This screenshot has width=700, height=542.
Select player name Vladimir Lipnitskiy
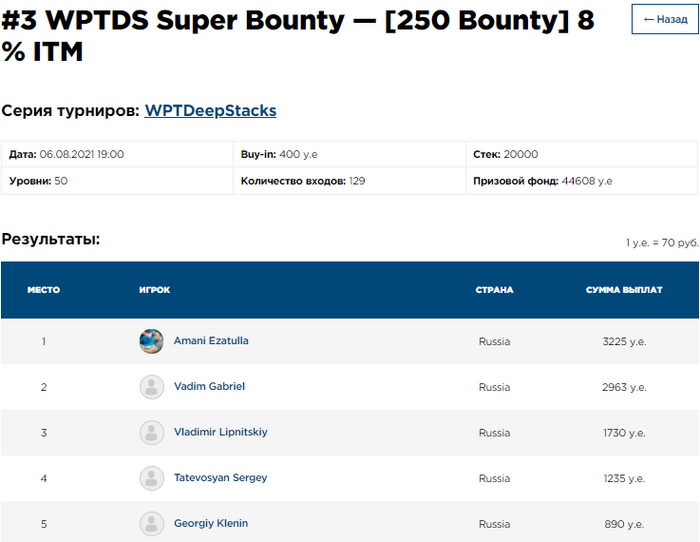tap(220, 433)
